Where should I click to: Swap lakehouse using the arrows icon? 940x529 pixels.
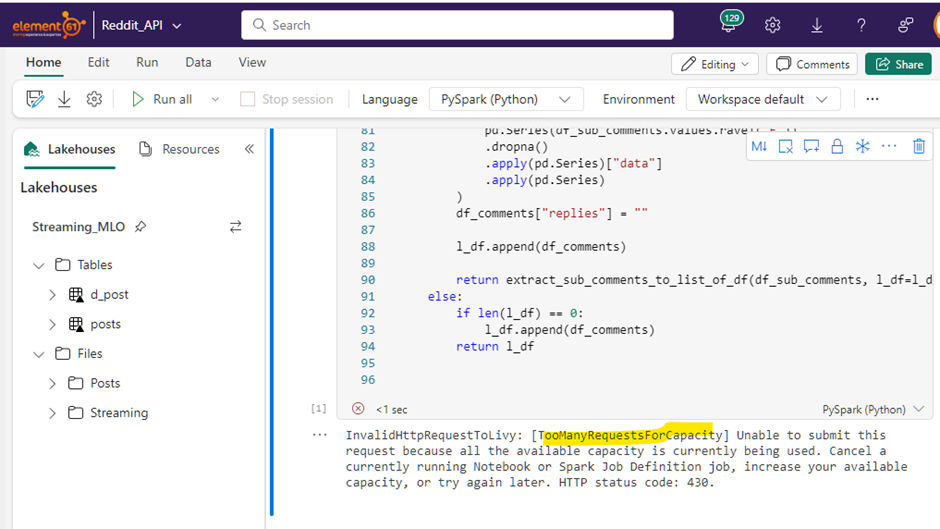(x=235, y=227)
